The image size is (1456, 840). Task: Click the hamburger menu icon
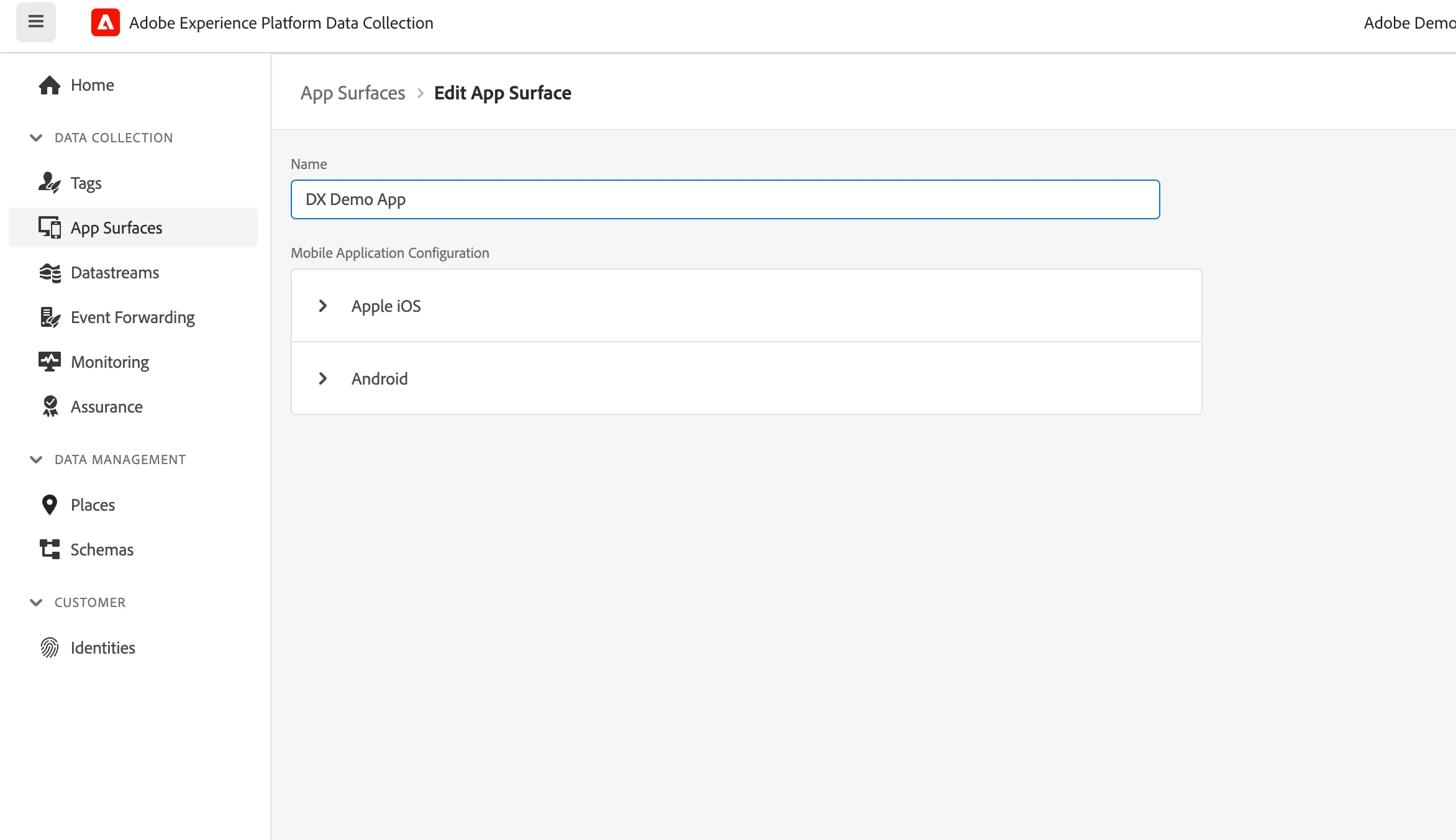[x=36, y=22]
